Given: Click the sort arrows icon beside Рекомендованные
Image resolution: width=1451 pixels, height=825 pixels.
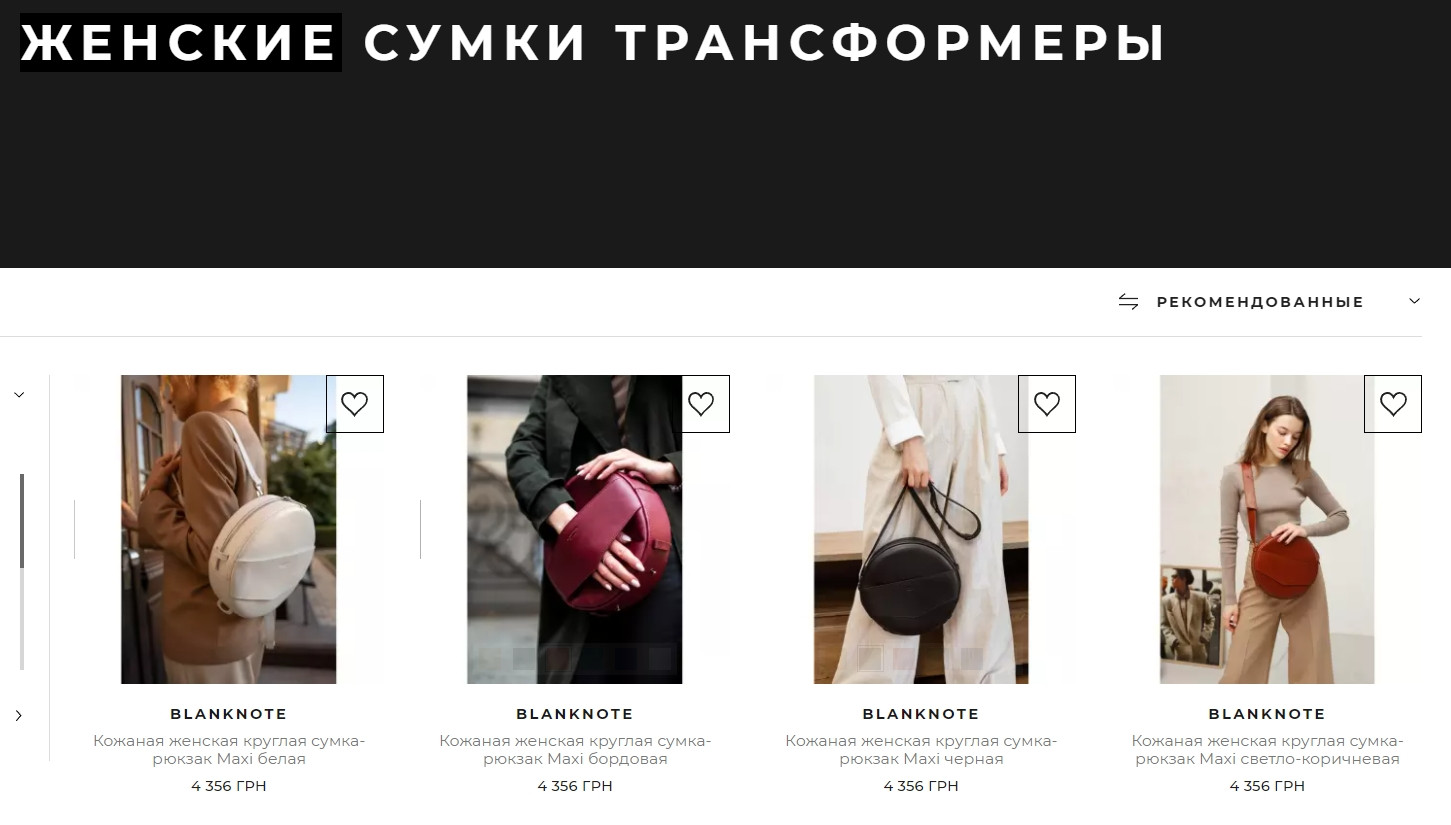Looking at the screenshot, I should pos(1129,302).
